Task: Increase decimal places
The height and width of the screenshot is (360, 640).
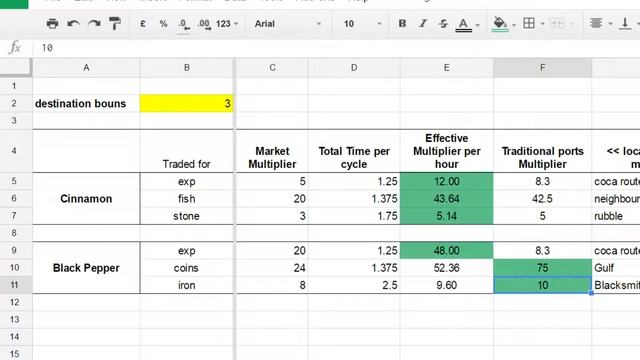Action: point(204,24)
